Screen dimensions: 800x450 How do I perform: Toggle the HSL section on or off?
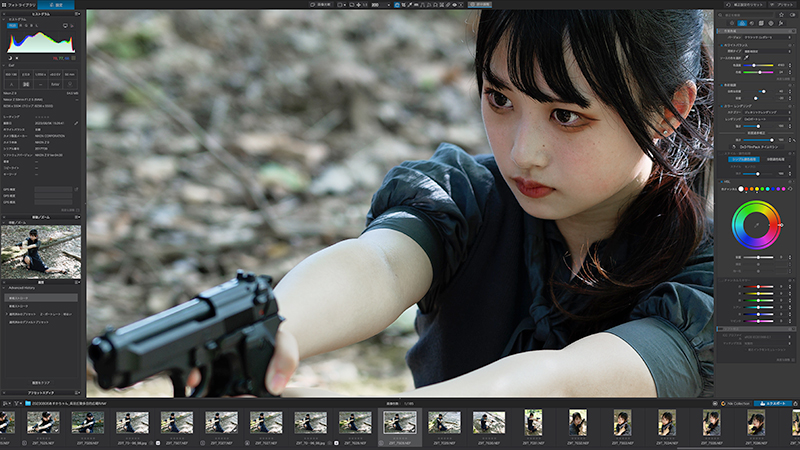721,182
